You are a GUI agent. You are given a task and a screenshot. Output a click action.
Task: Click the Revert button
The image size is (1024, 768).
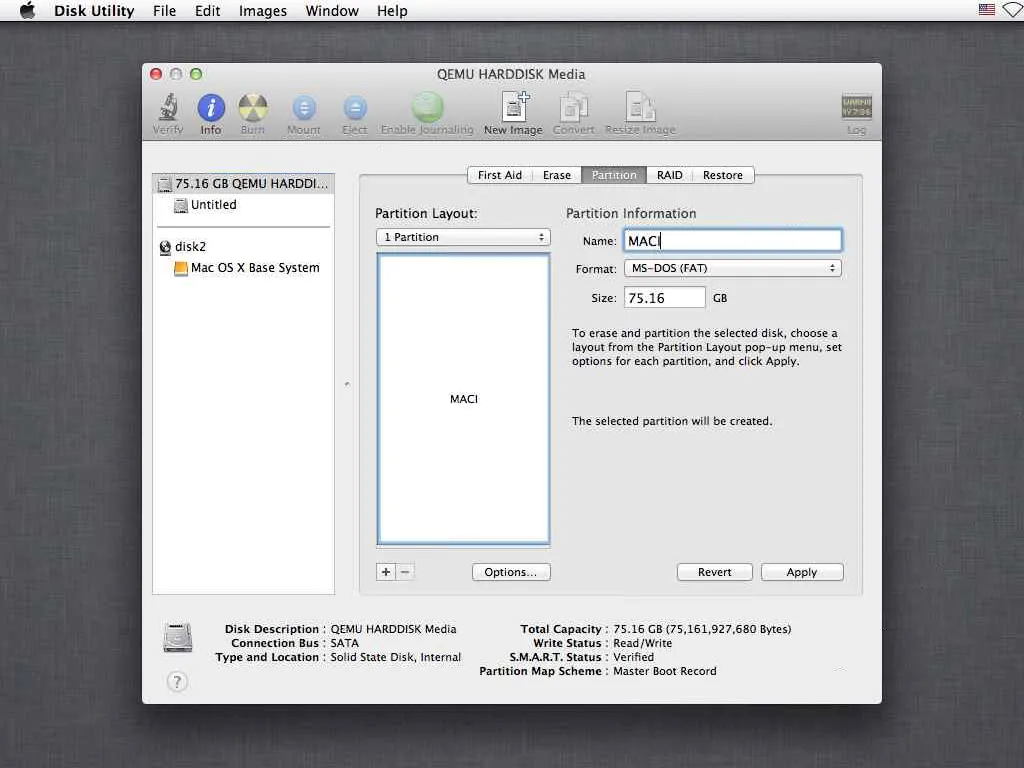pos(714,572)
